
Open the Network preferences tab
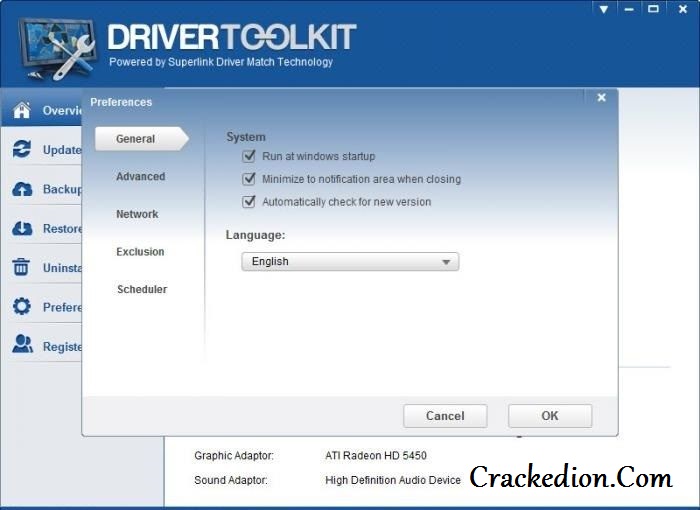[137, 214]
